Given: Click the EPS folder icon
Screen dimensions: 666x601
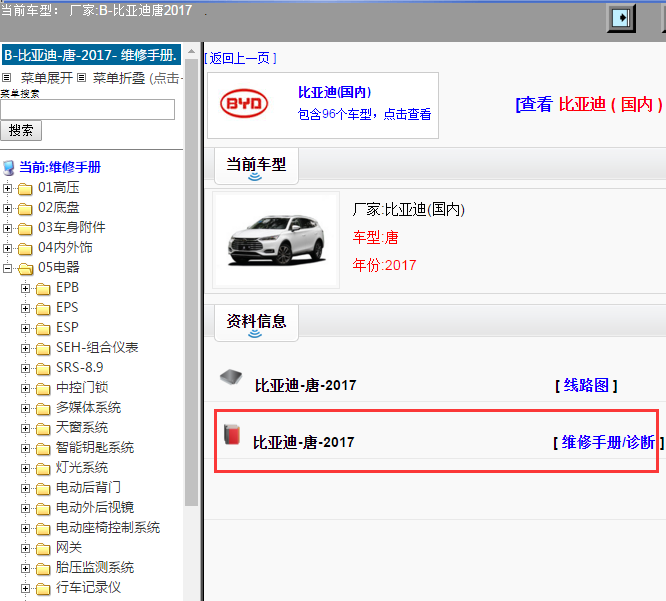Looking at the screenshot, I should [43, 309].
